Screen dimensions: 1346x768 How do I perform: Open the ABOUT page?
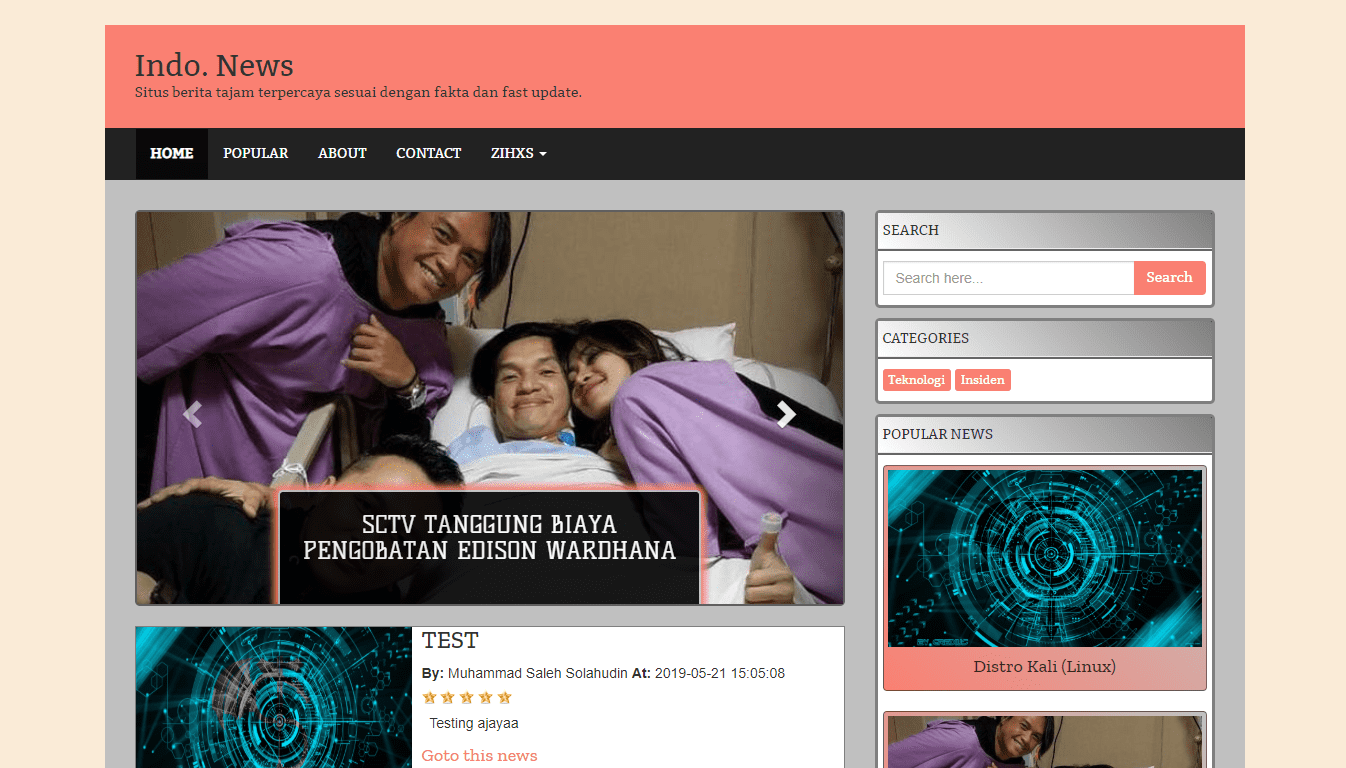[342, 154]
